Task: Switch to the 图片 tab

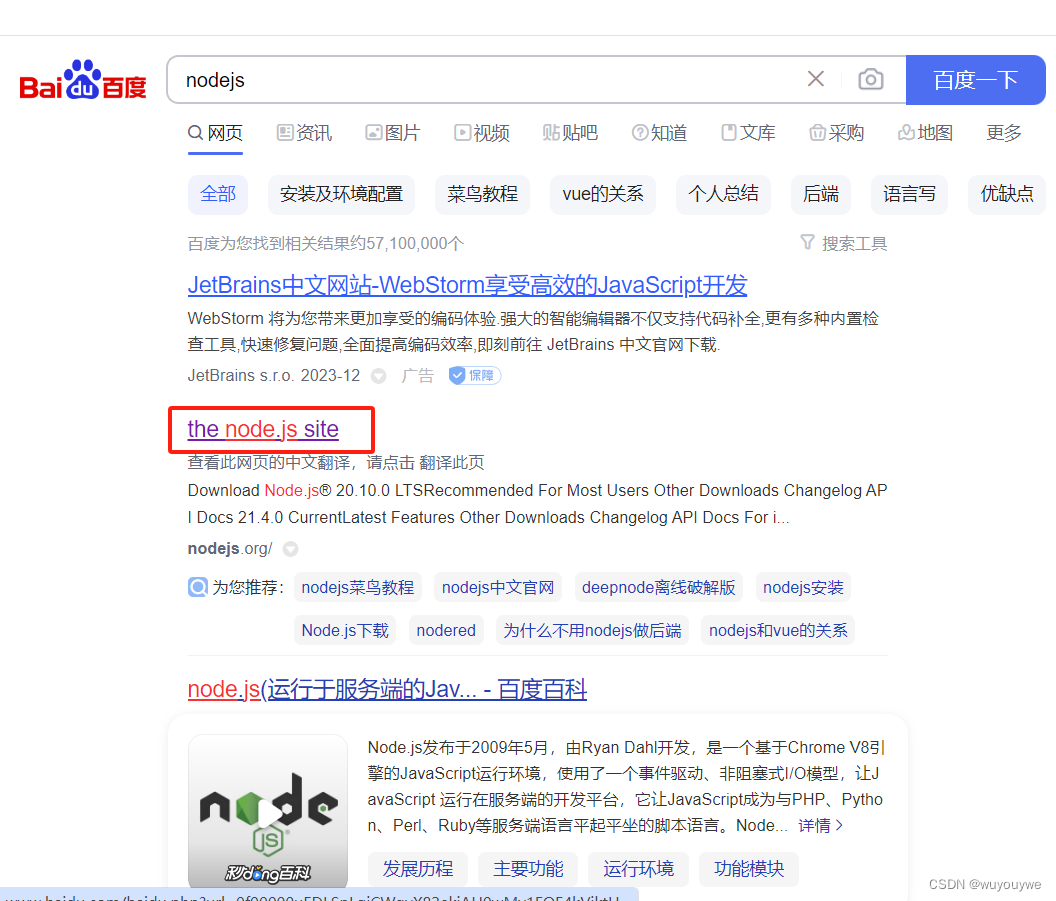Action: (x=393, y=133)
